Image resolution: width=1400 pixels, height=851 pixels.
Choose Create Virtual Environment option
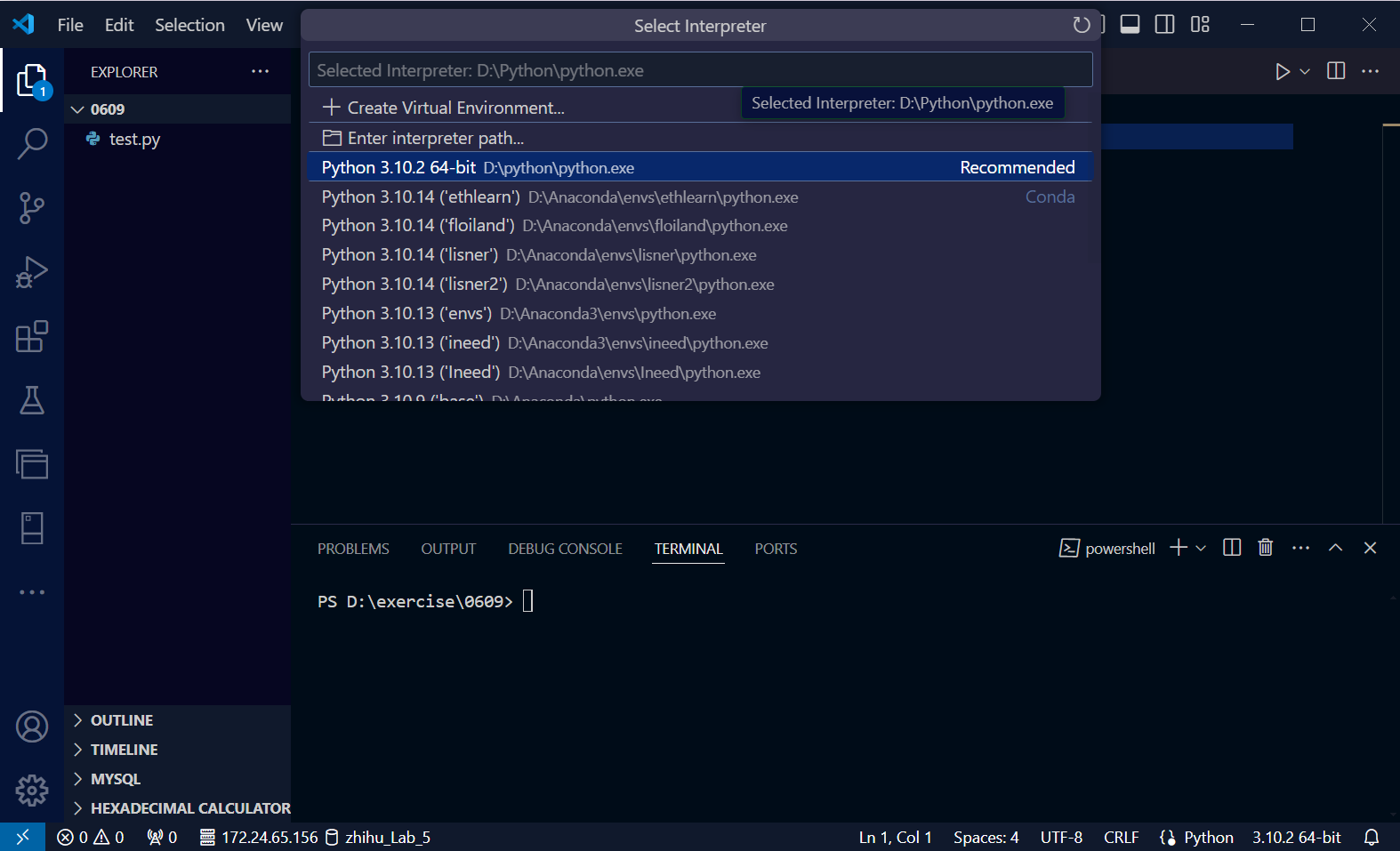pos(700,108)
